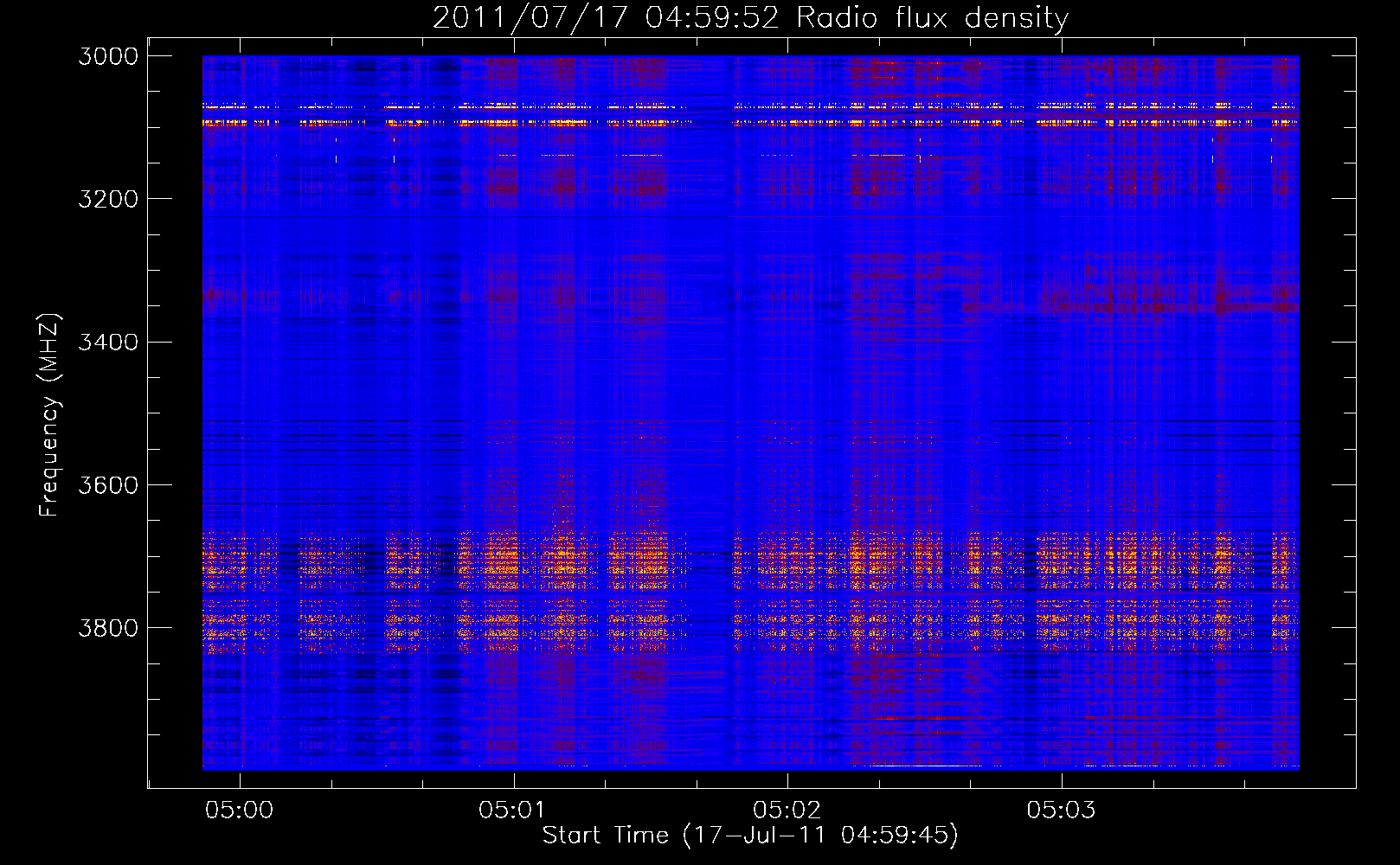This screenshot has height=865, width=1400.
Task: Click the '05:03' time axis label
Action: [1061, 810]
